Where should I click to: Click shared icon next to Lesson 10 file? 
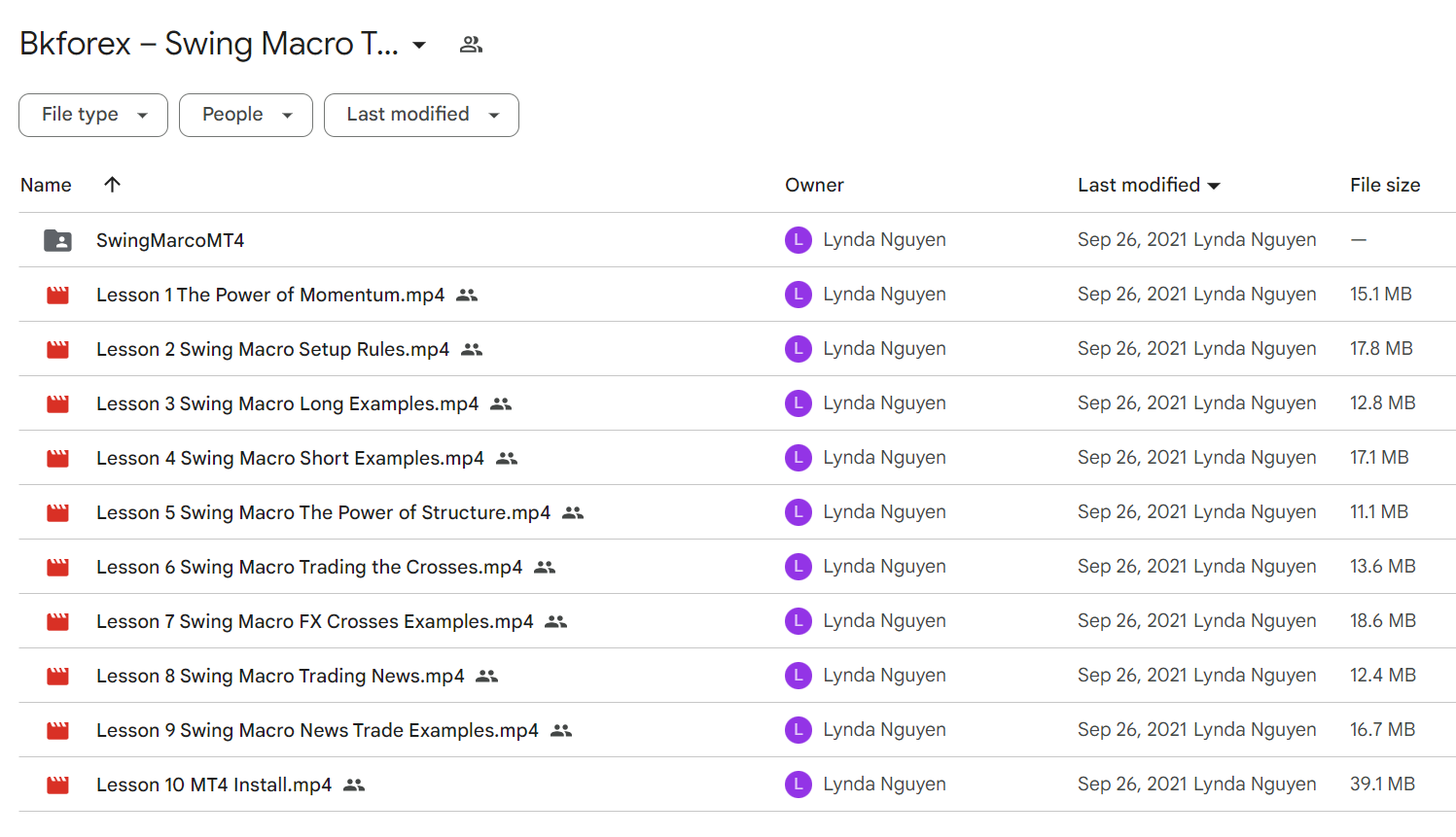click(x=354, y=785)
